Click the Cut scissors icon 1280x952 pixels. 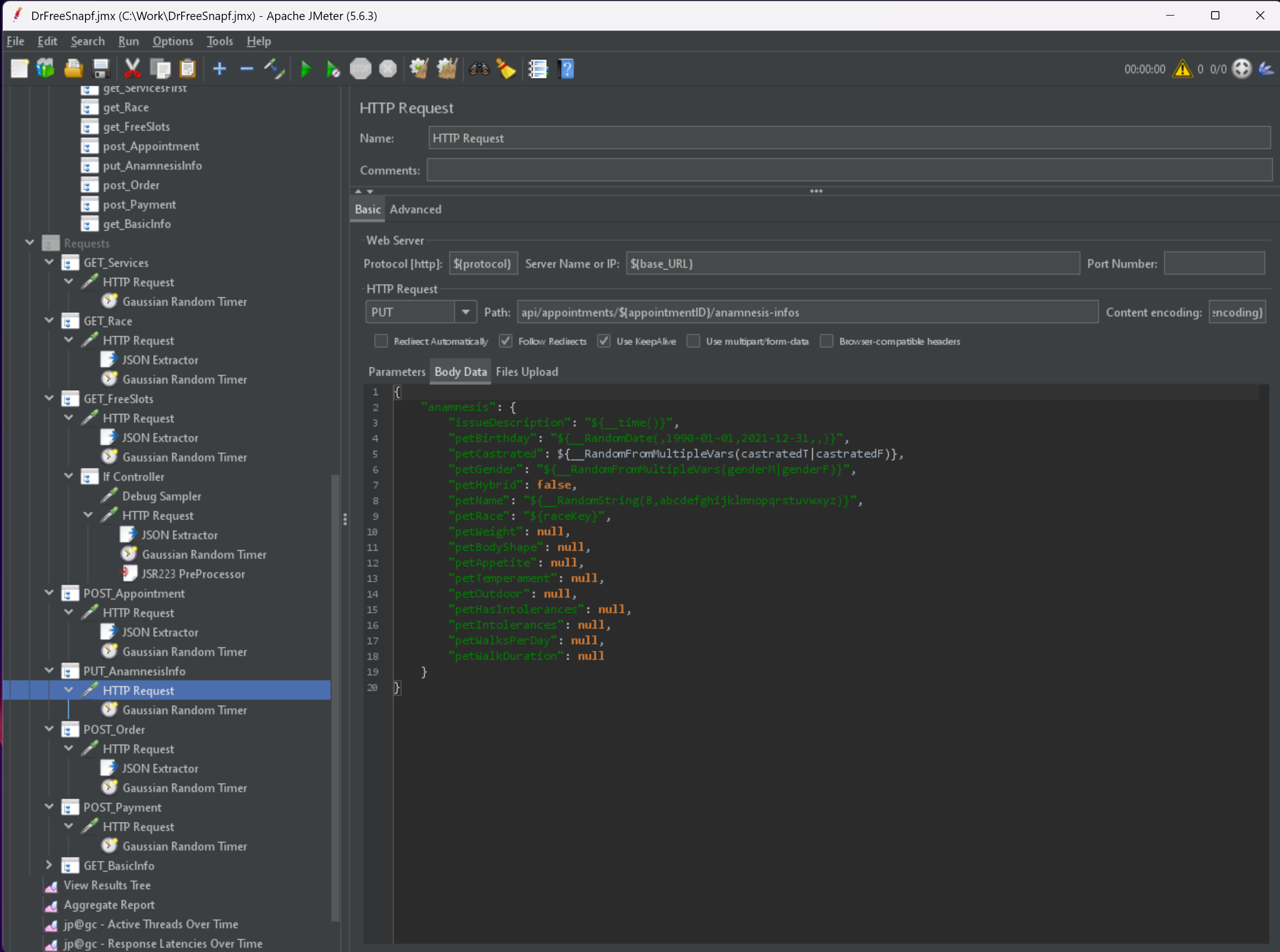point(132,68)
